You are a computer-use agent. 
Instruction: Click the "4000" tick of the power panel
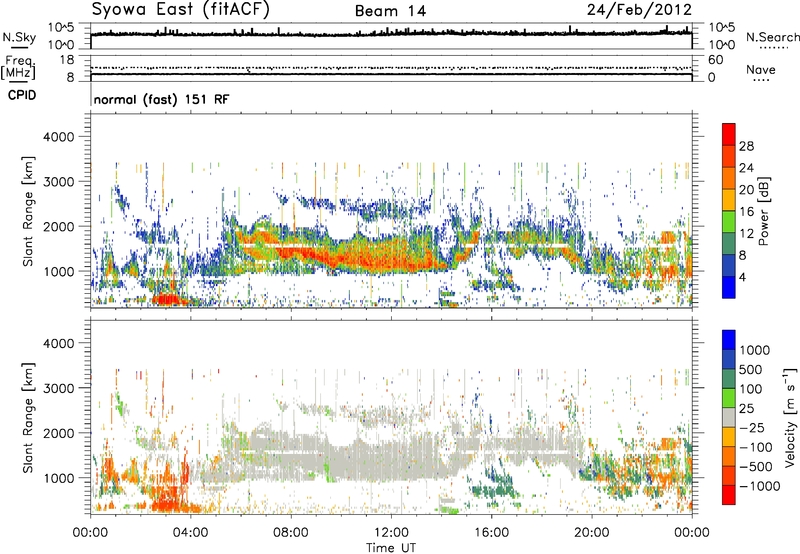pyautogui.click(x=58, y=137)
